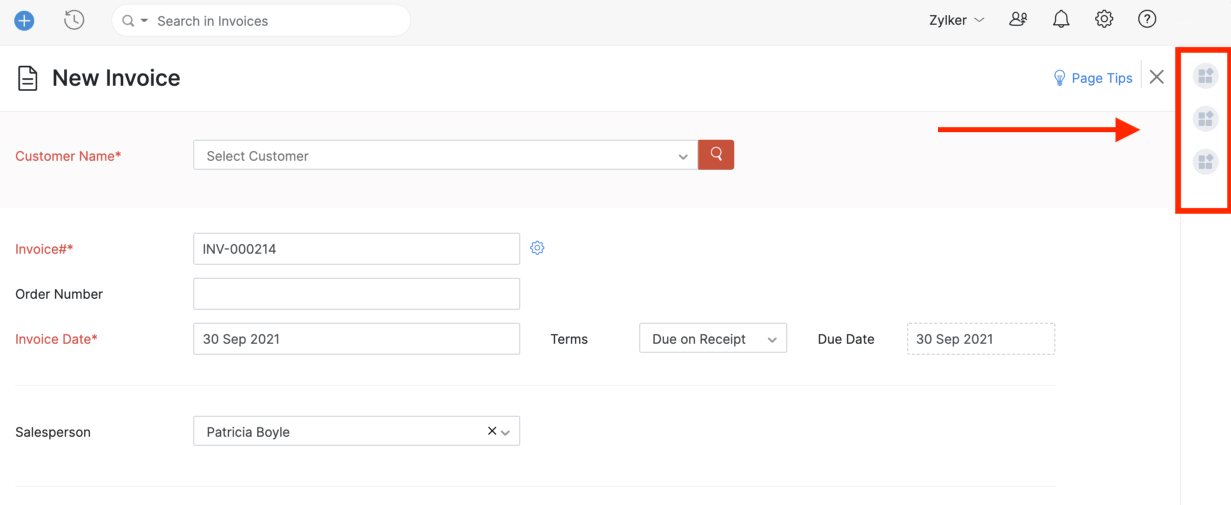Configure invoice number with gear icon

coord(537,248)
